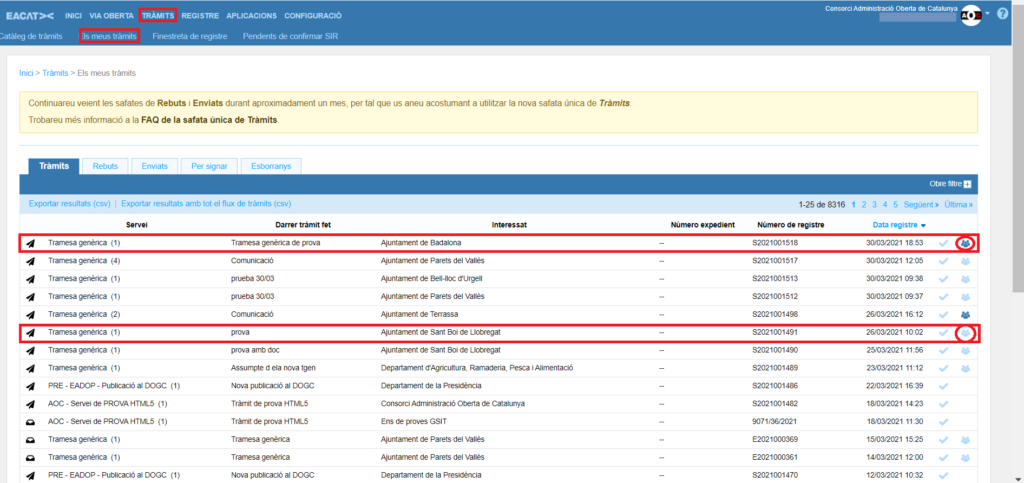Screen dimensions: 1024x483
Task: Click the dark people icon for S2021001498
Action: pyautogui.click(x=965, y=315)
